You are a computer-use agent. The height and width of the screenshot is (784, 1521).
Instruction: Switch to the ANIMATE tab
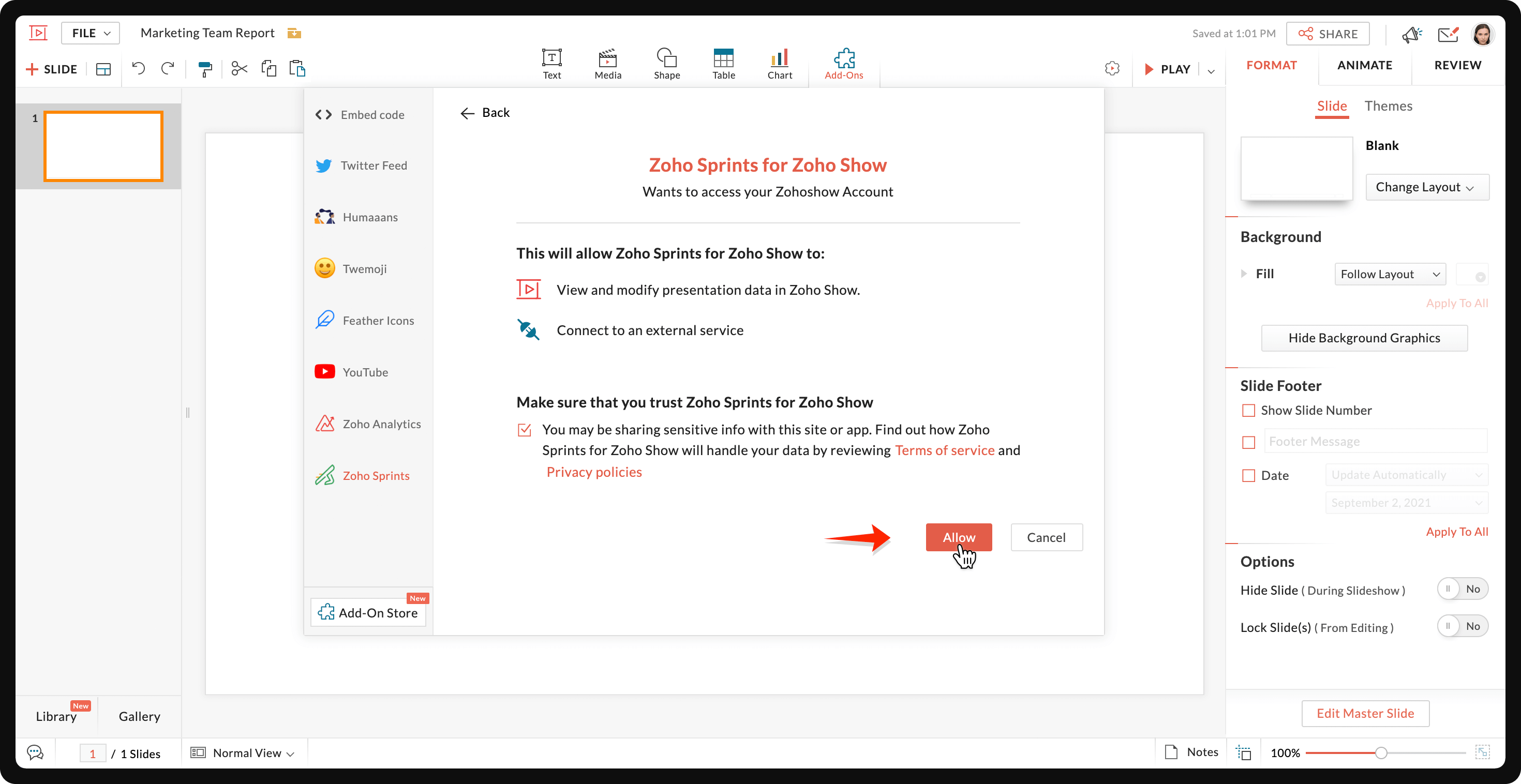click(x=1365, y=65)
